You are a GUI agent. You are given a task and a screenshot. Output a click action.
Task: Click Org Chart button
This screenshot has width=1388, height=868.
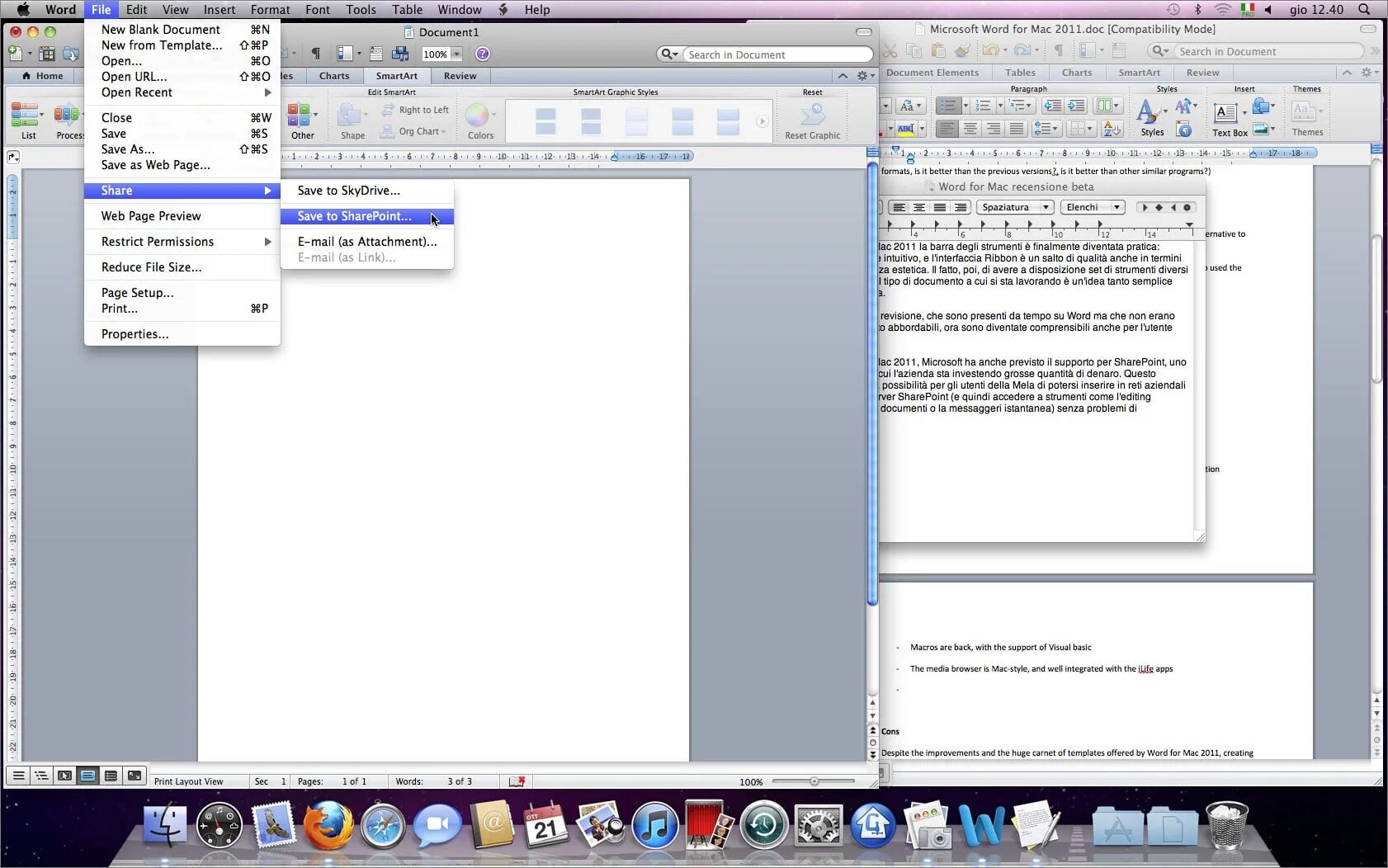point(413,131)
